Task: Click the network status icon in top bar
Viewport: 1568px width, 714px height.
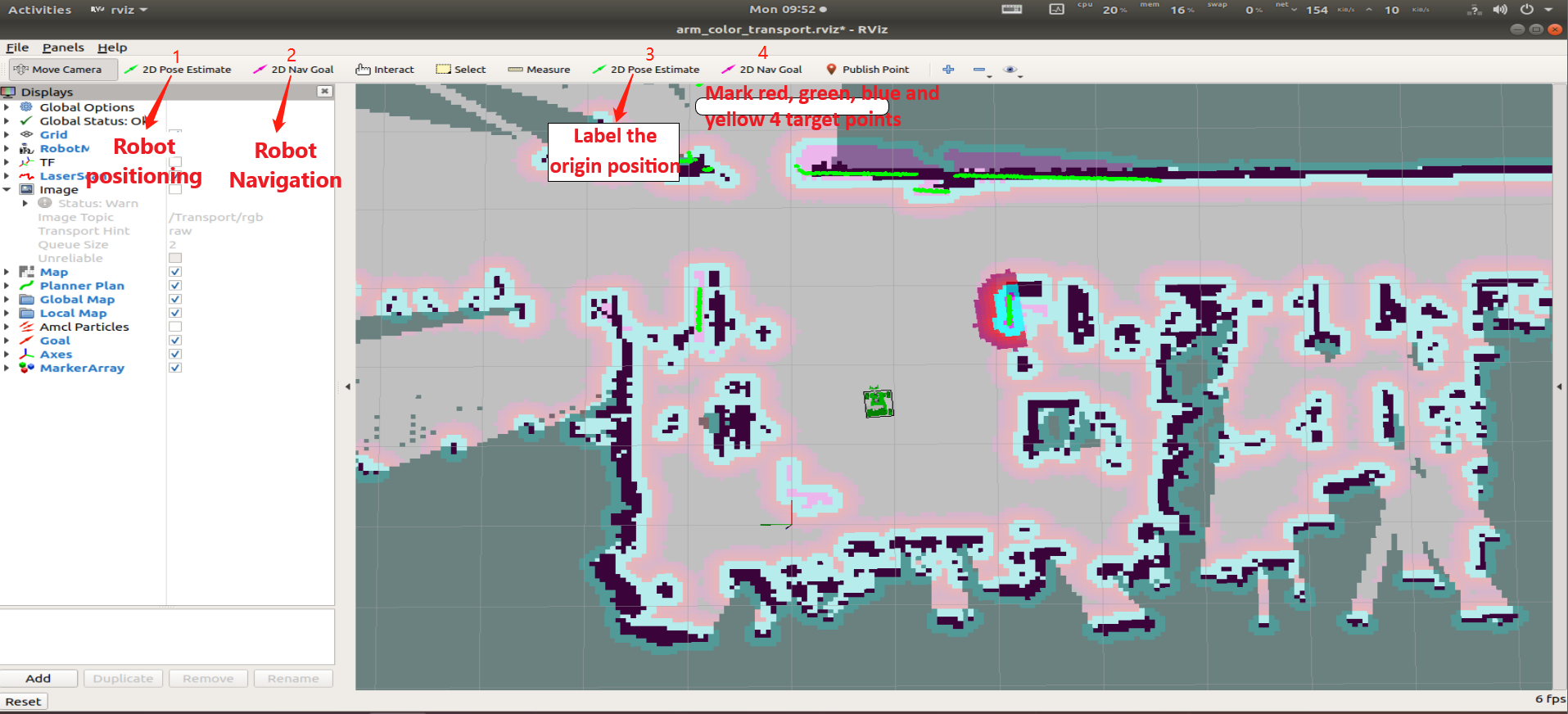Action: point(1475,10)
